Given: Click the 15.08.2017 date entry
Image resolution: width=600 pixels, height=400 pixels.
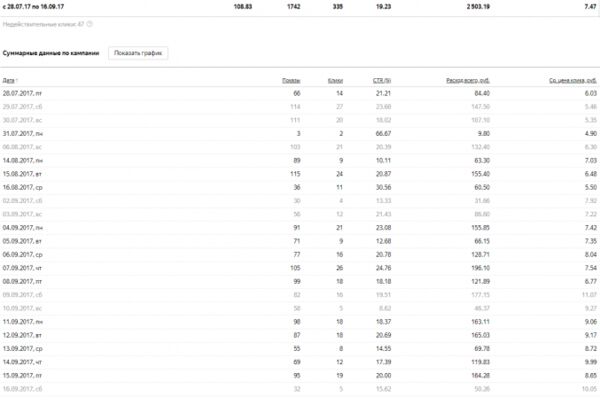Looking at the screenshot, I should tap(22, 174).
